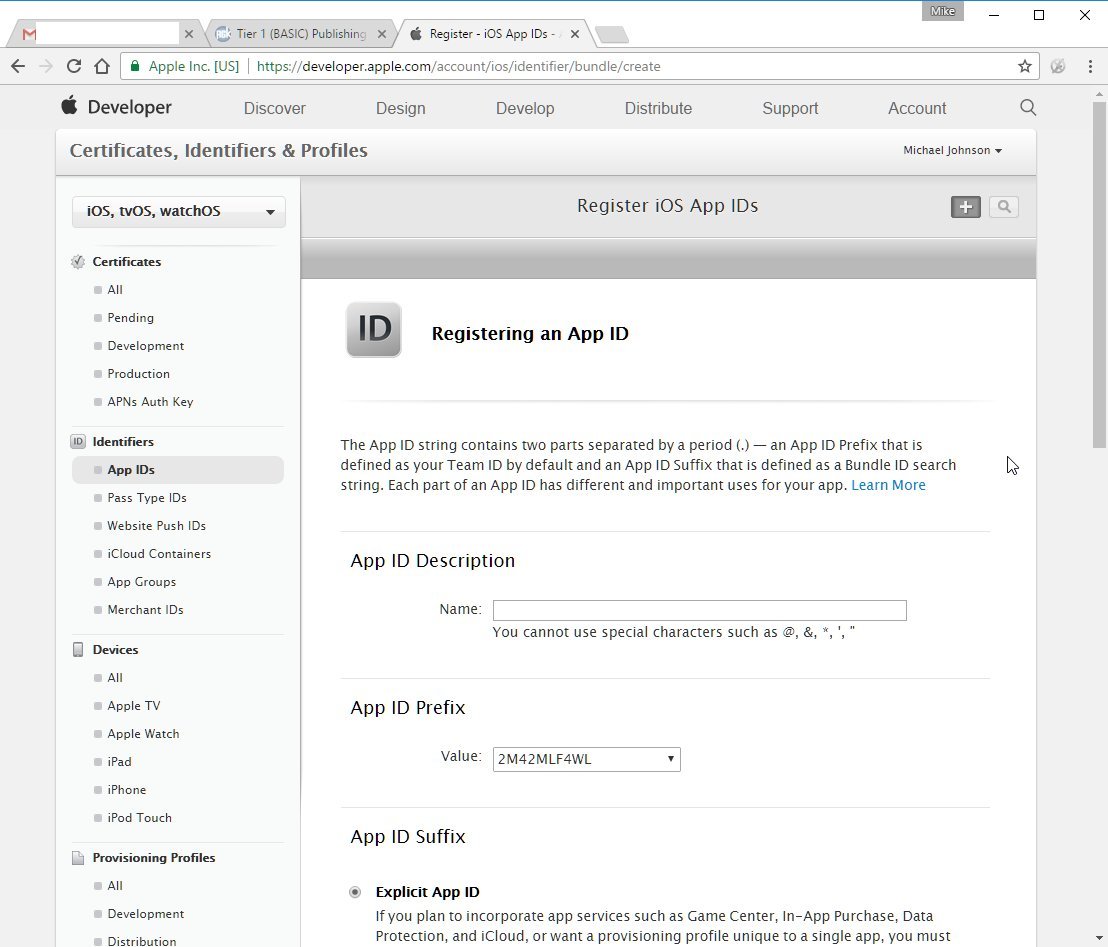Select the Explicit App ID radio button
Viewport: 1108px width, 947px height.
(x=355, y=892)
